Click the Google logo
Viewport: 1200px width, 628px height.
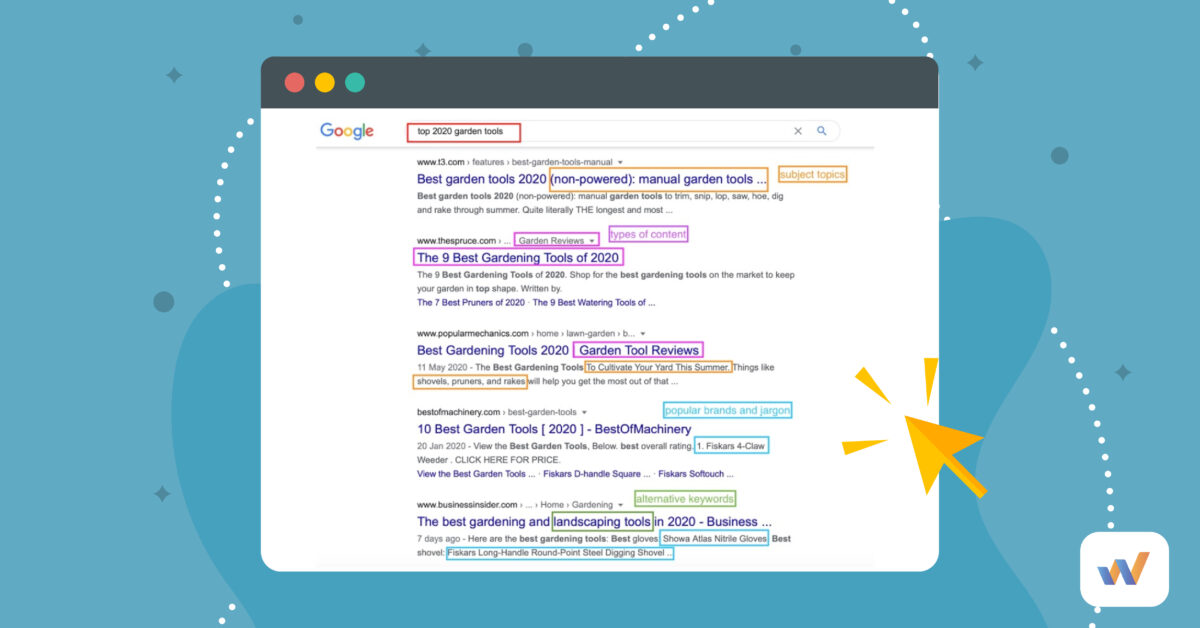click(x=346, y=131)
